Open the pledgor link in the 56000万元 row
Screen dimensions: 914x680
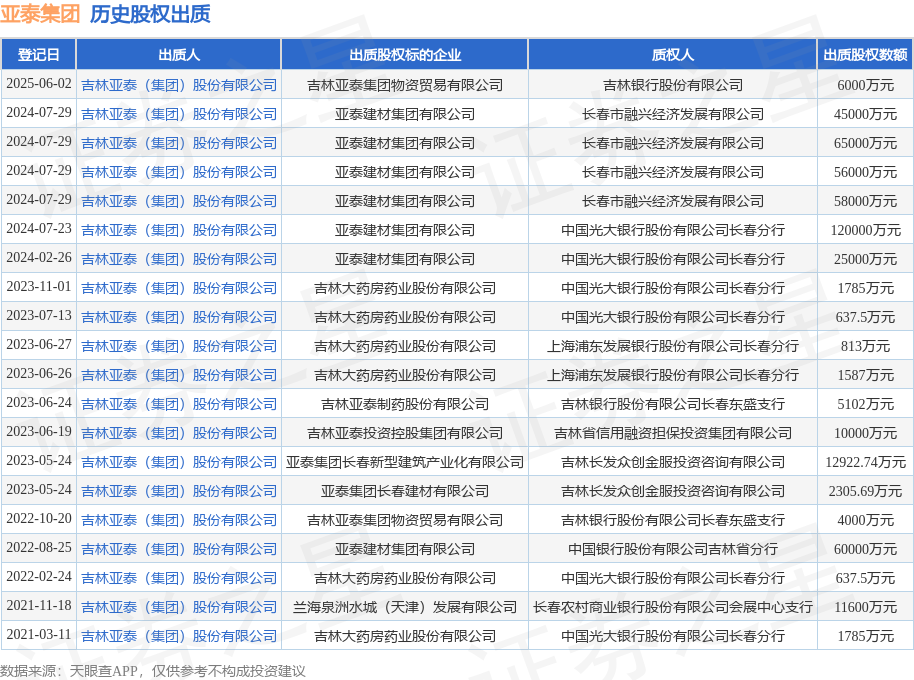tap(179, 172)
